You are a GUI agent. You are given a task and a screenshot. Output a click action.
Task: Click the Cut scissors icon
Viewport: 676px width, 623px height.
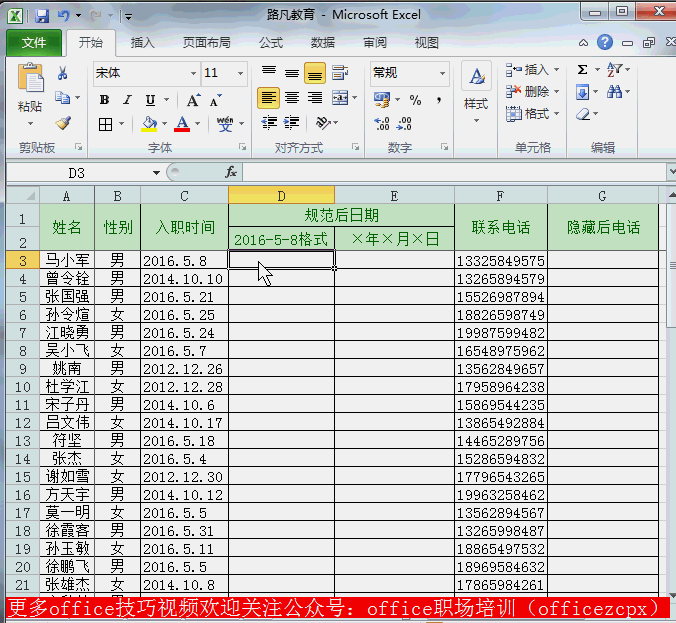tap(63, 74)
